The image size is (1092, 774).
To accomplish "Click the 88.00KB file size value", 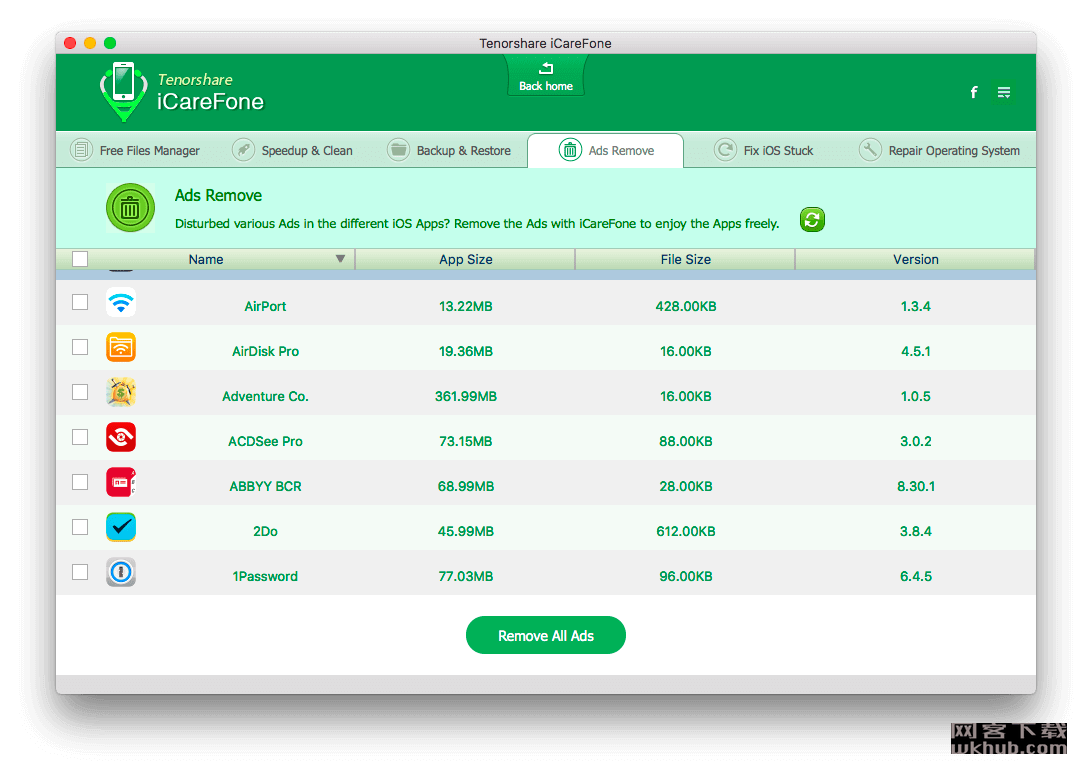I will pos(686,441).
